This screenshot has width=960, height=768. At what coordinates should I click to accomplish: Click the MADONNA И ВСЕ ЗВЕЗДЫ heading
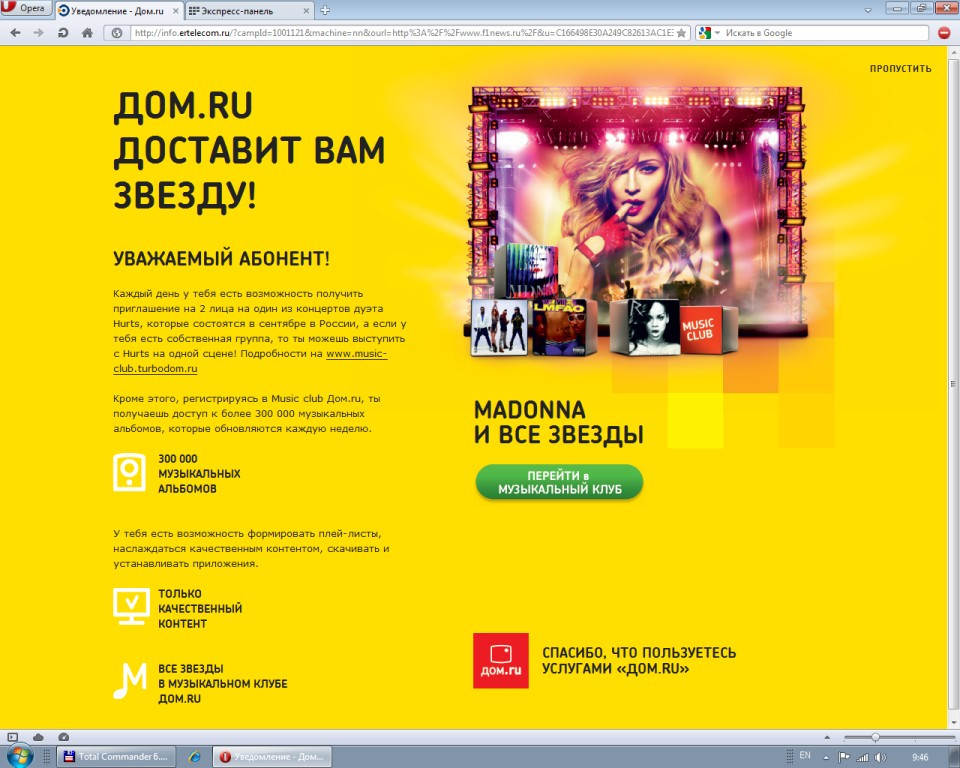pos(558,422)
